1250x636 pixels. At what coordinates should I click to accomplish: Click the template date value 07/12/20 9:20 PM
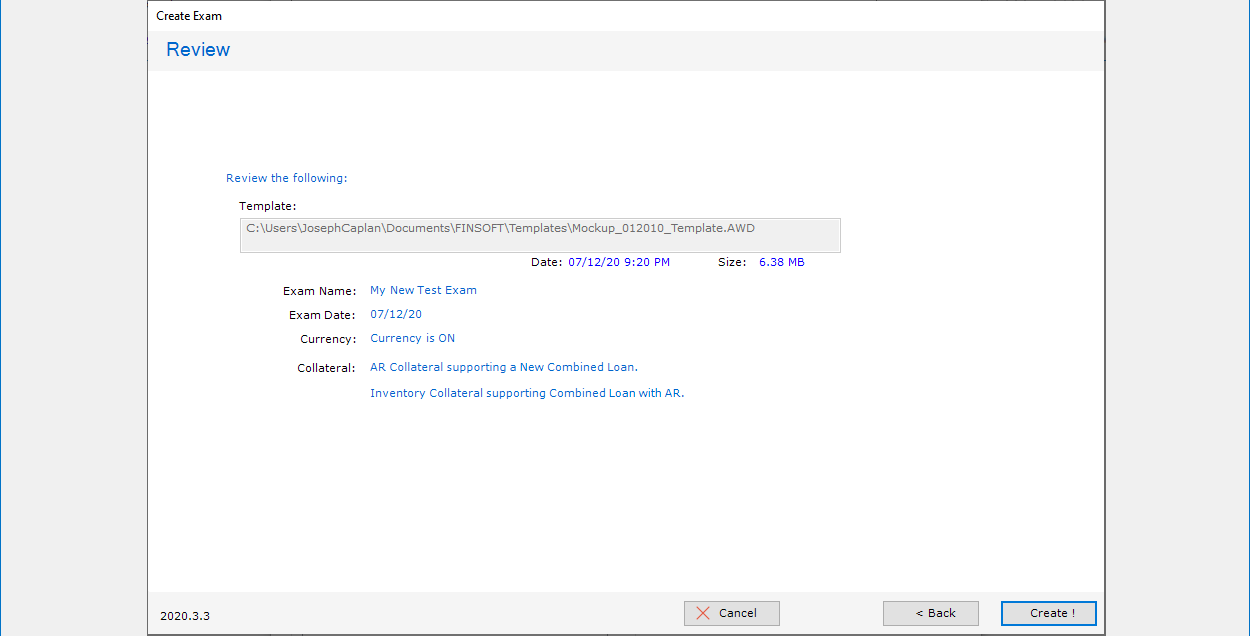(x=618, y=262)
